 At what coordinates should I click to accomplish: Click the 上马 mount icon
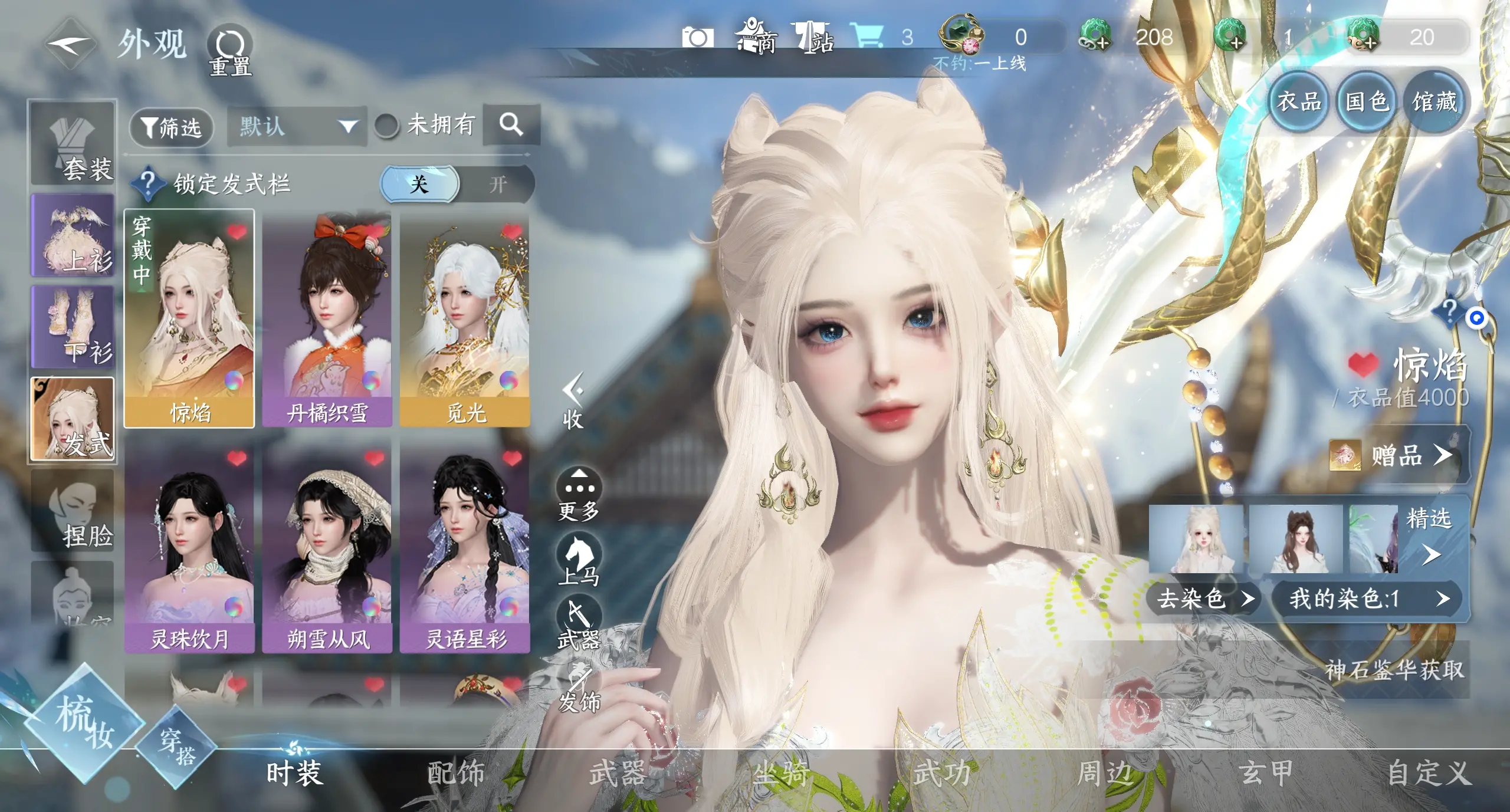pos(579,560)
